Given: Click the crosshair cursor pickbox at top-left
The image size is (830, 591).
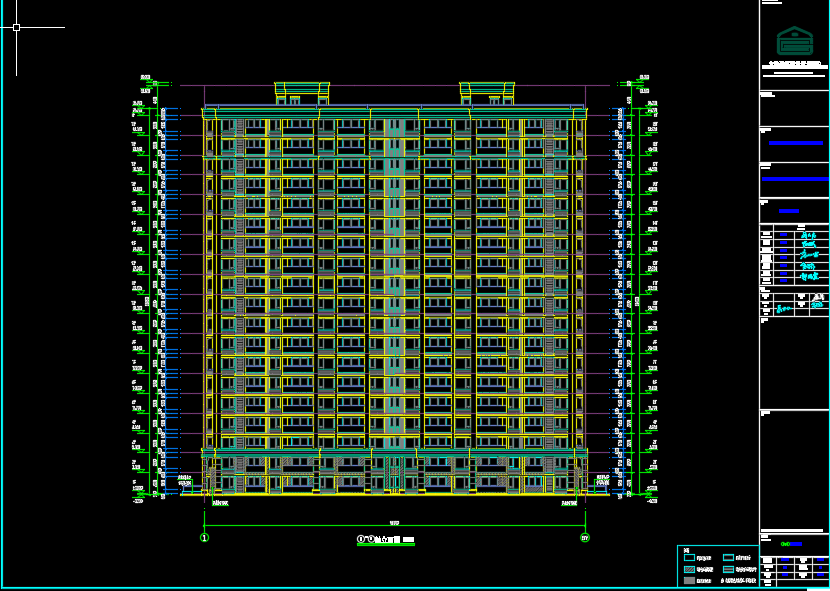Looking at the screenshot, I should click(x=16, y=28).
